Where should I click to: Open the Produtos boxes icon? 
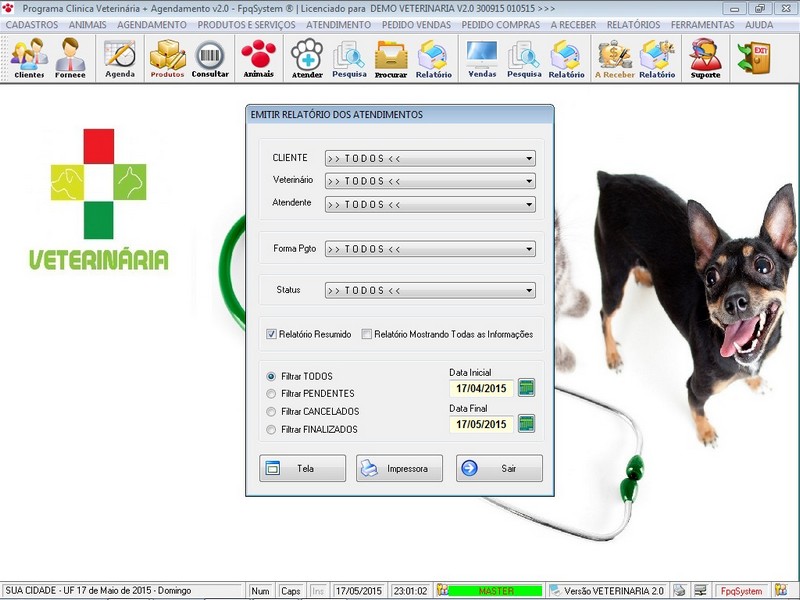pos(167,58)
